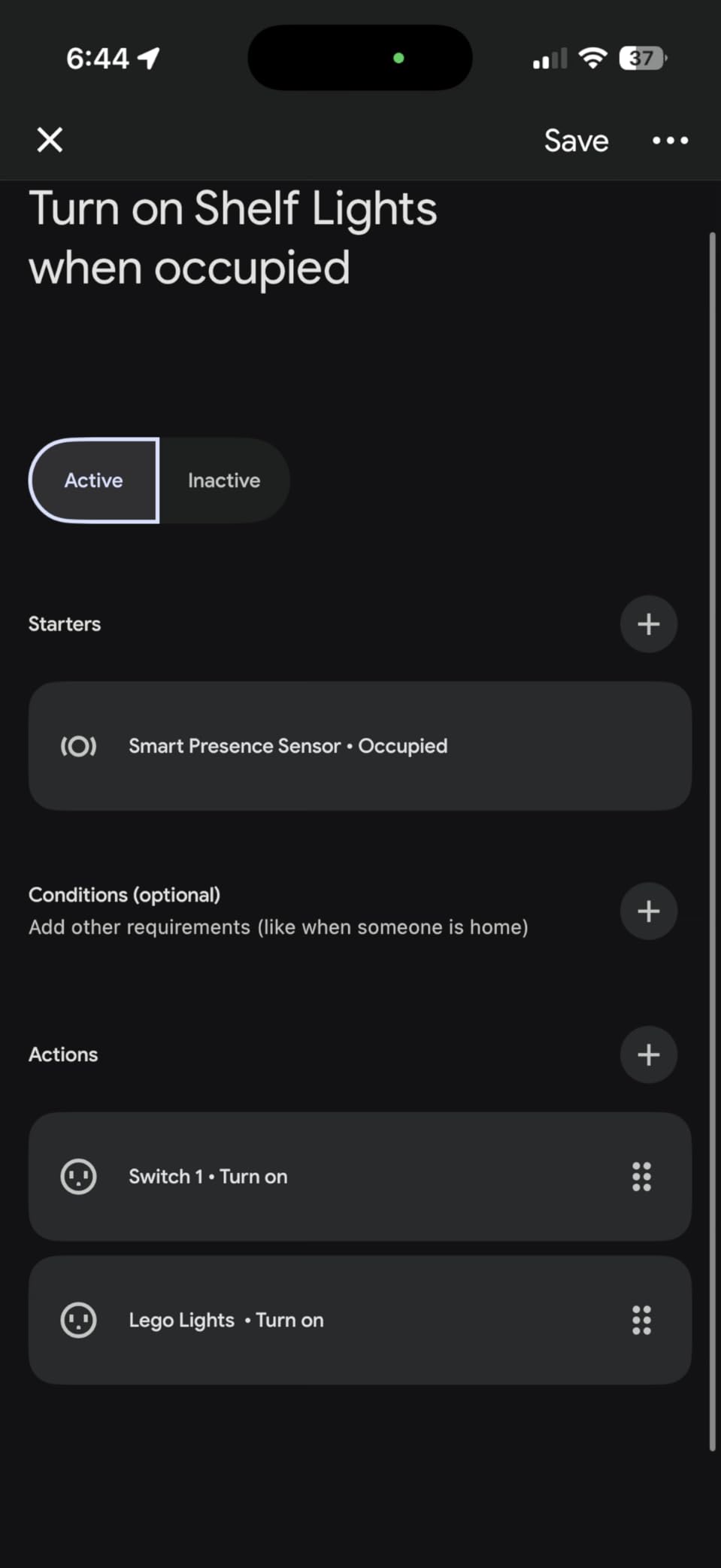The image size is (721, 1568).
Task: Tap the battery indicator in status bar
Action: tap(641, 58)
